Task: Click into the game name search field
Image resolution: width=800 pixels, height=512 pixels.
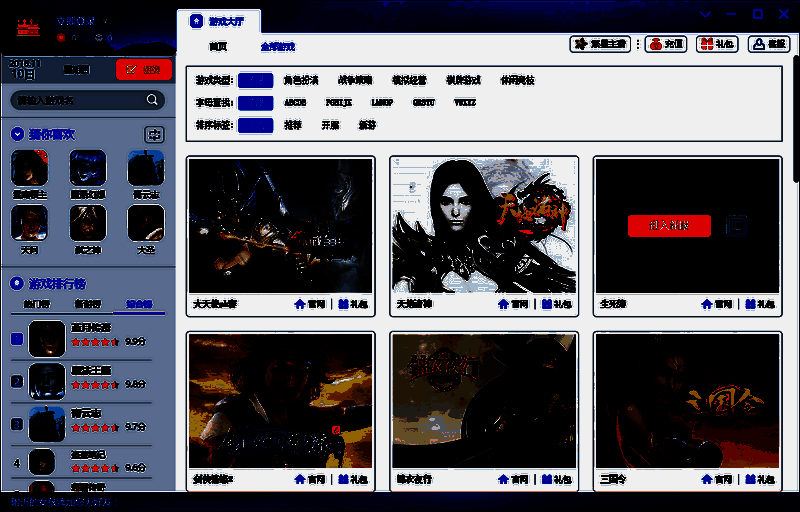Action: (75, 100)
